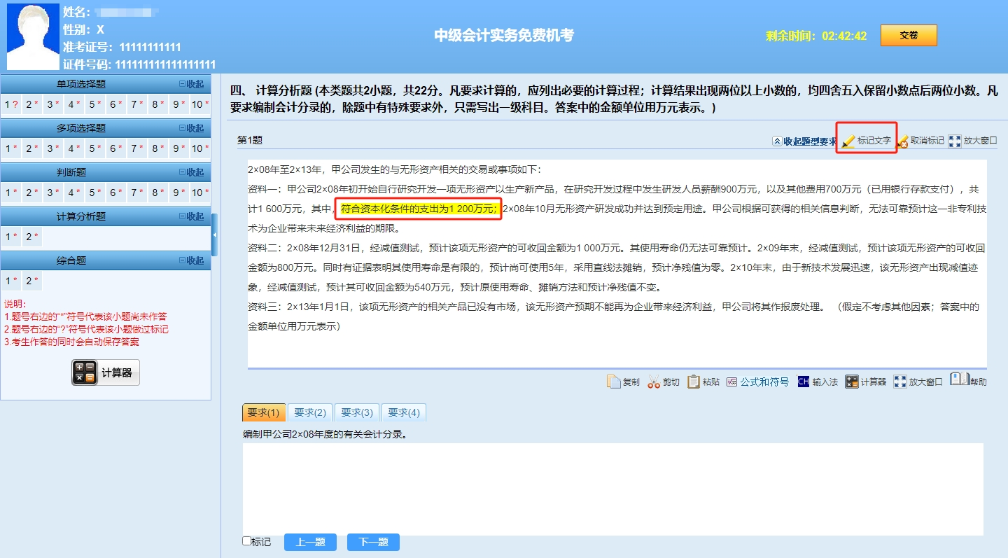Collapse the 综合题 section

192,260
